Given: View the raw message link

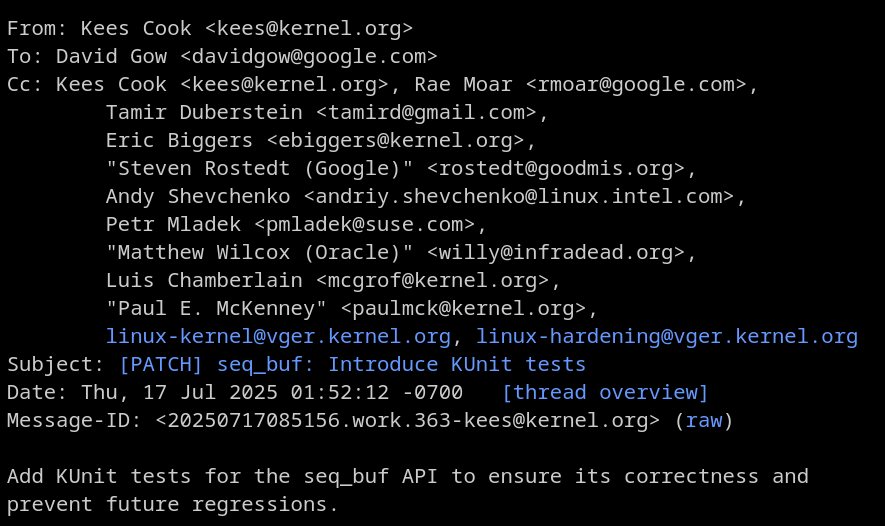Looking at the screenshot, I should click(x=704, y=421).
